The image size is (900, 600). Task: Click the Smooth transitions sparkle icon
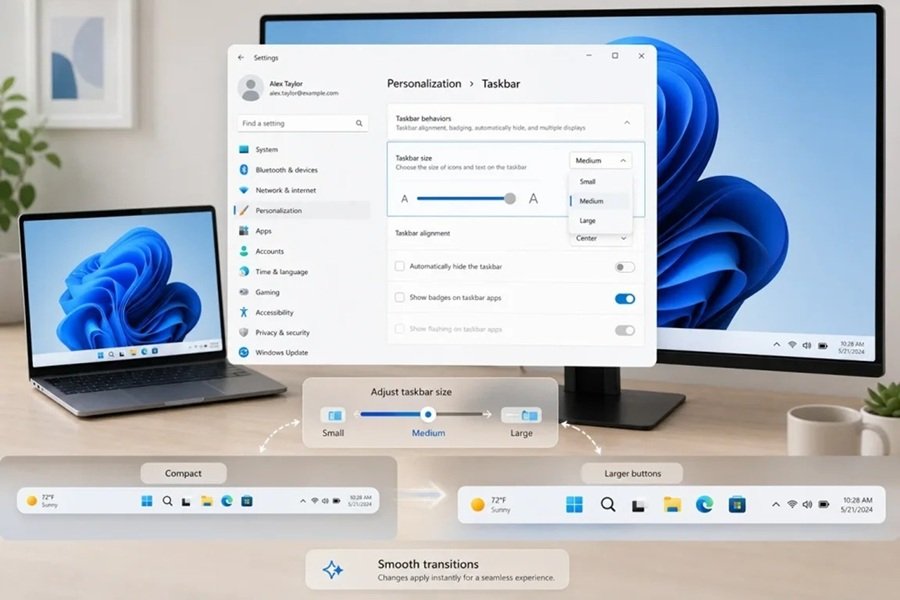tap(333, 570)
